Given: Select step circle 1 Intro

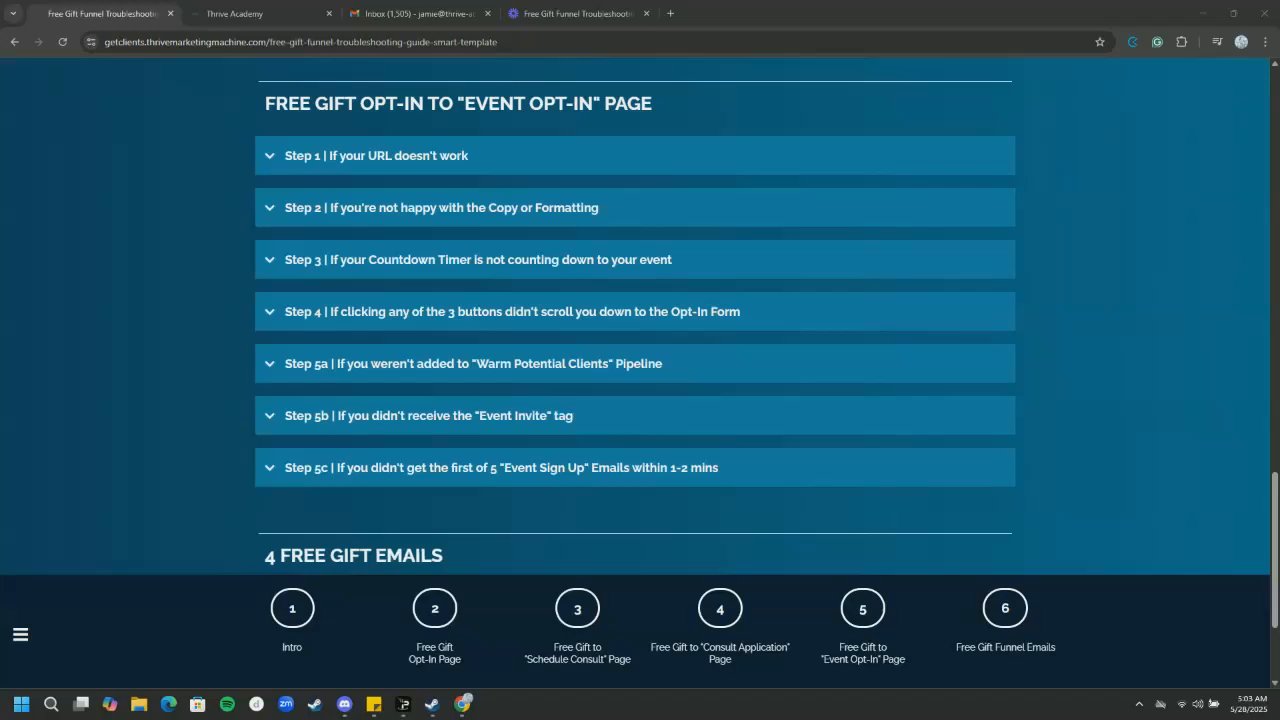Looking at the screenshot, I should click(x=292, y=608).
